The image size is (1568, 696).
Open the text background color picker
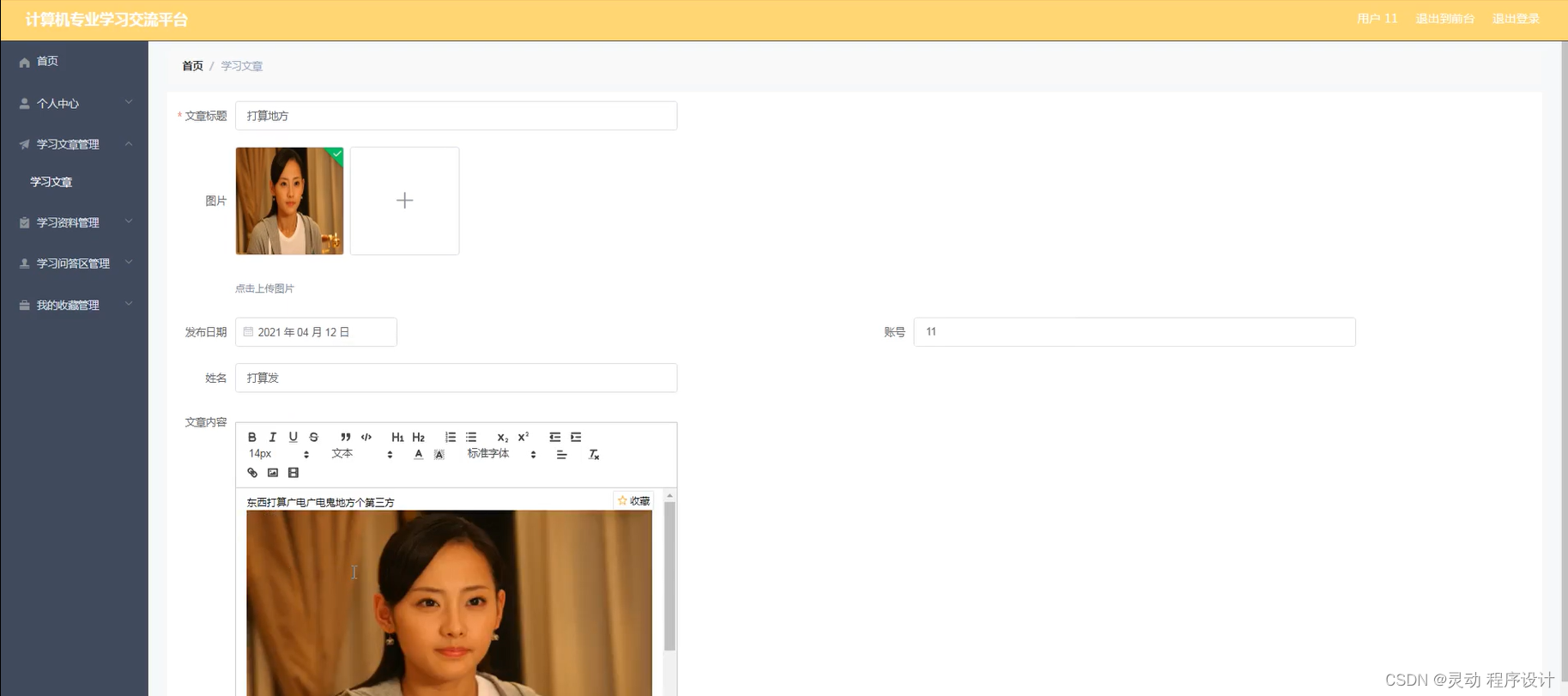coord(439,454)
